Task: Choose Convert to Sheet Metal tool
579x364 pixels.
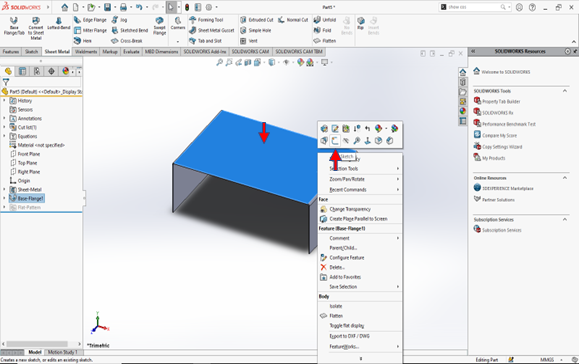Action: click(x=36, y=28)
